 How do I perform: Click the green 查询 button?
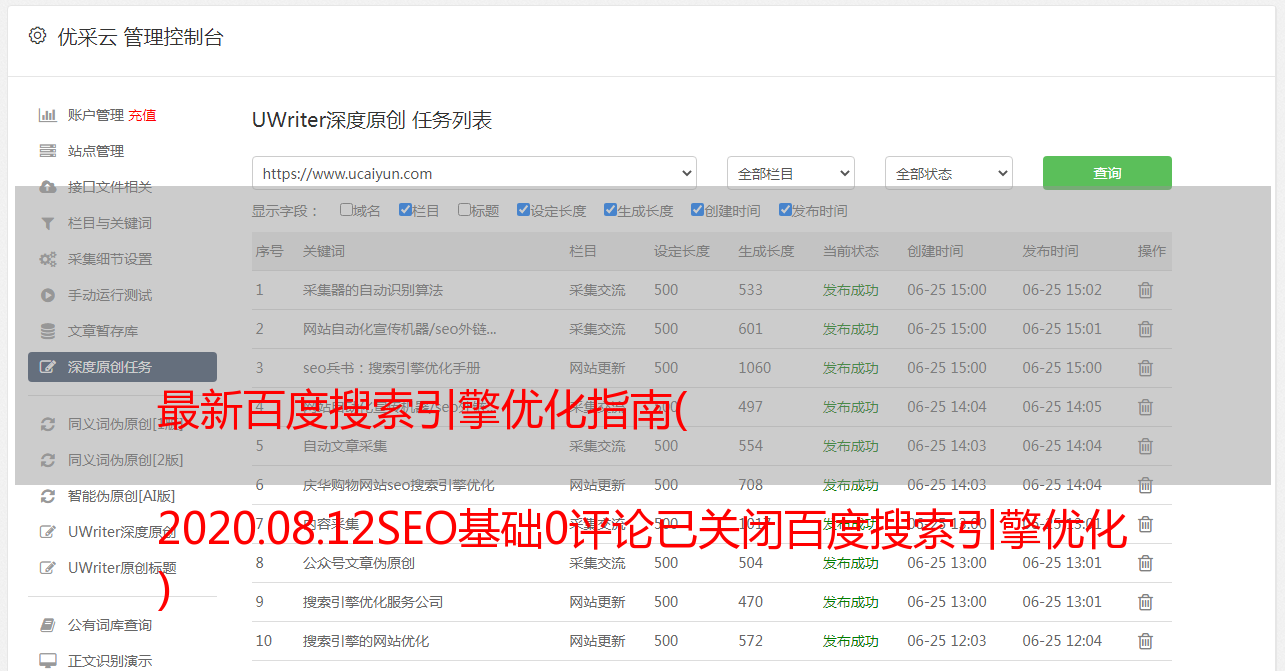(1106, 173)
